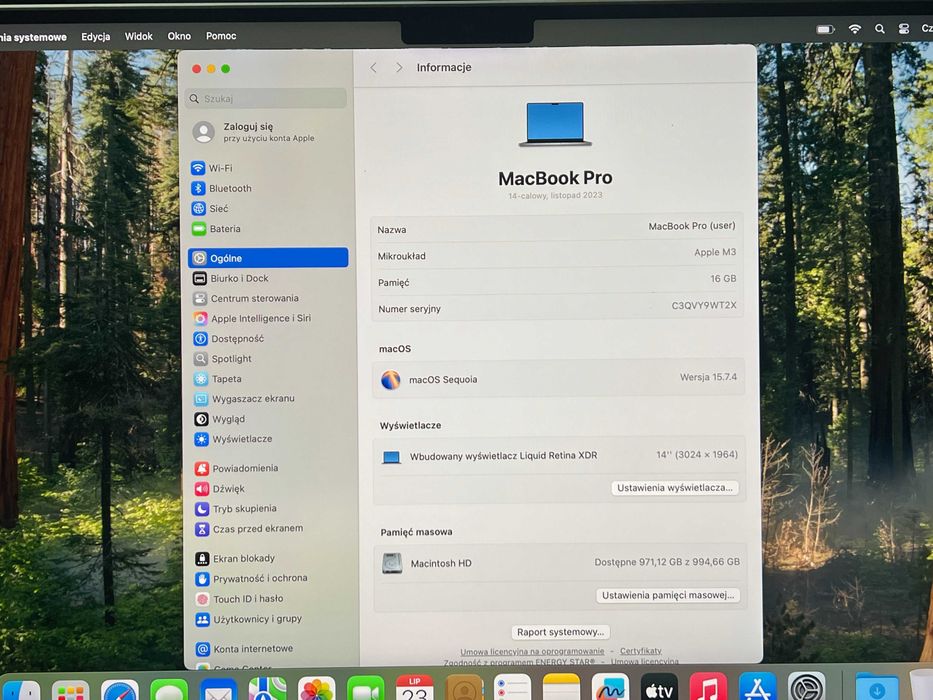Open Konta internetowe settings
Screen dimensions: 933x700
245,649
